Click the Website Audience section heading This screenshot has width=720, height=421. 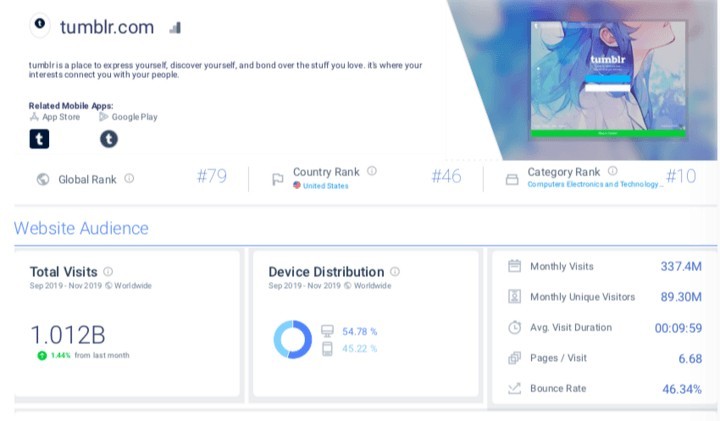click(x=81, y=228)
